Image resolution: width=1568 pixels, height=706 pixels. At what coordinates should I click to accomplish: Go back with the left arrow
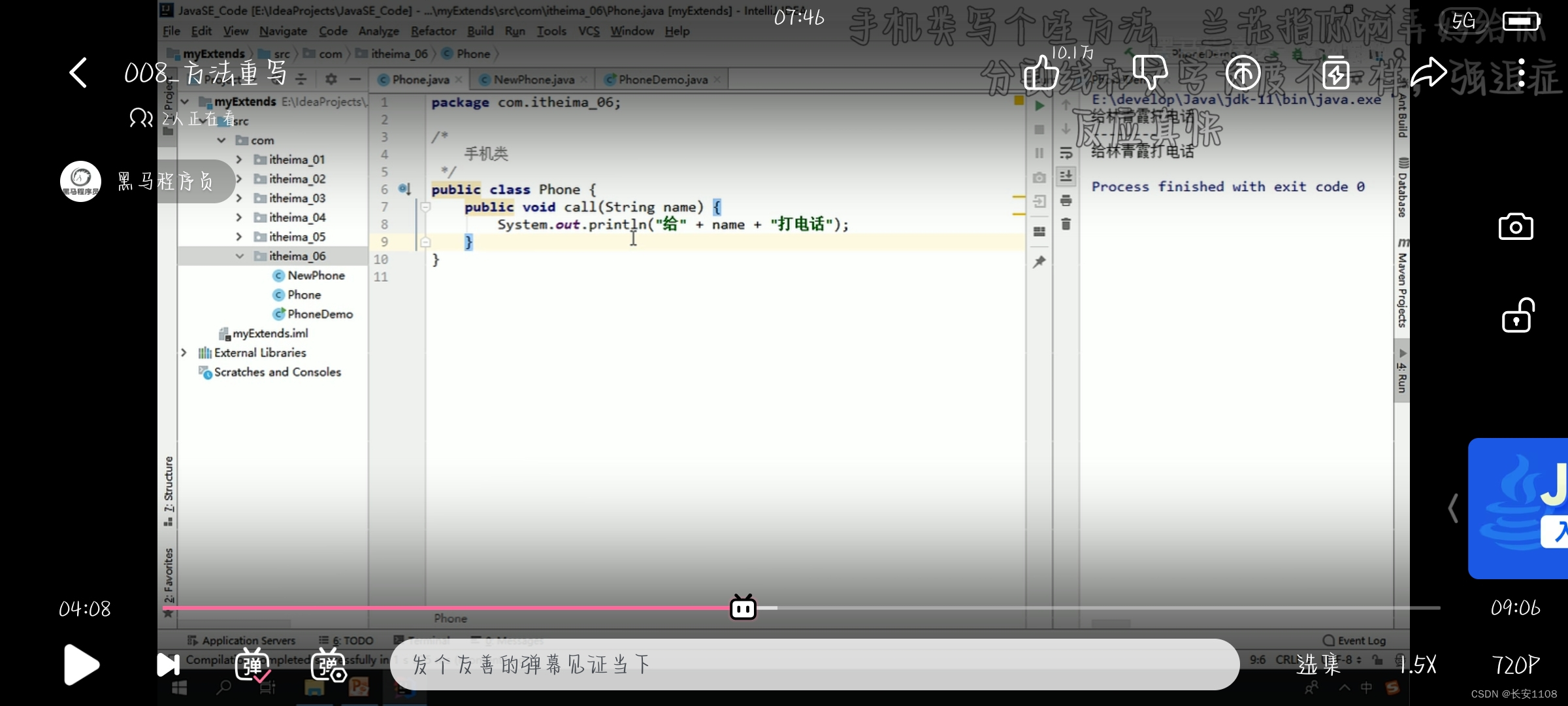point(78,73)
